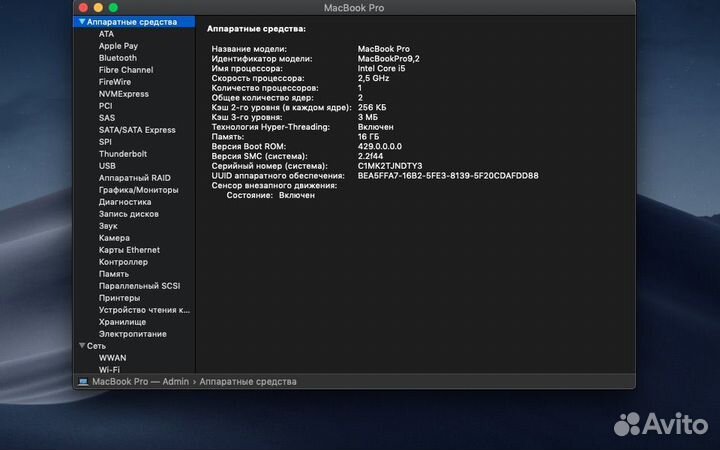
Task: Select ATA in the sidebar
Action: point(106,34)
